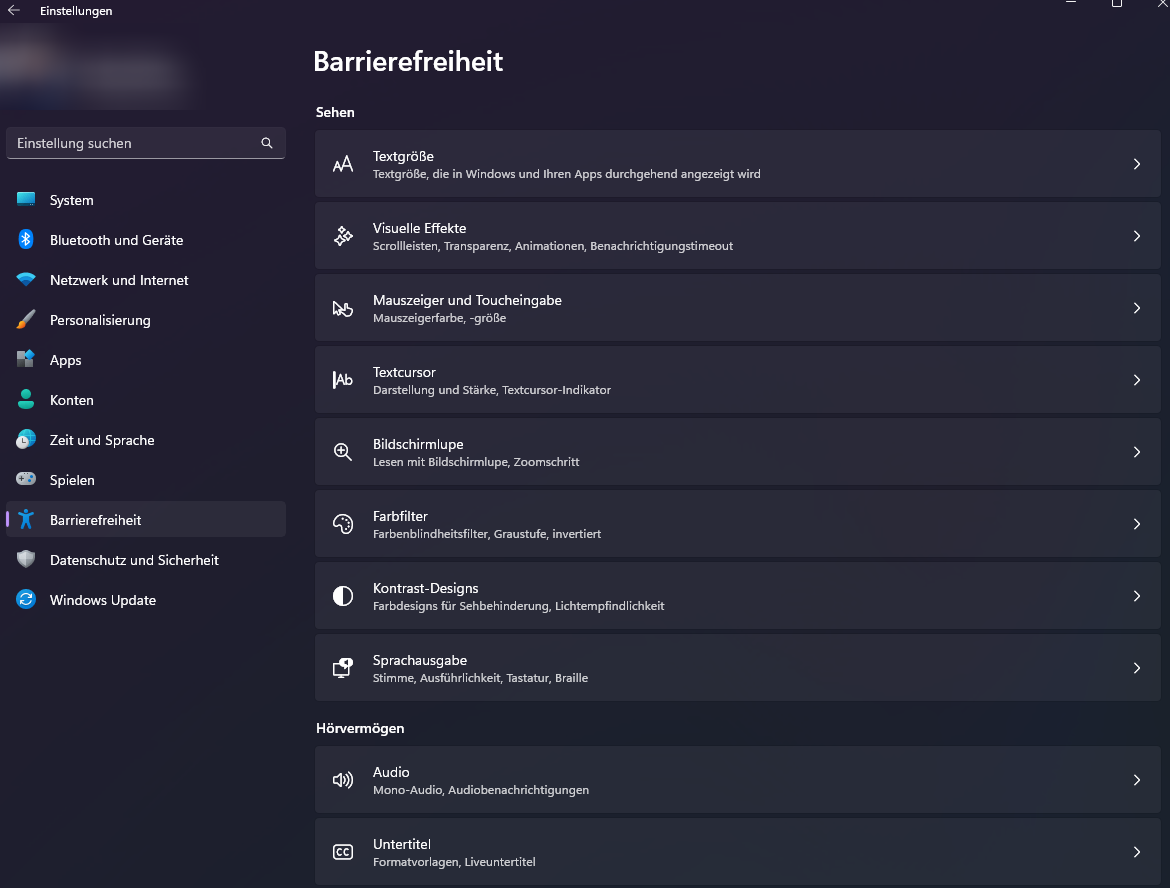Open Audio settings via its chevron

point(1137,780)
